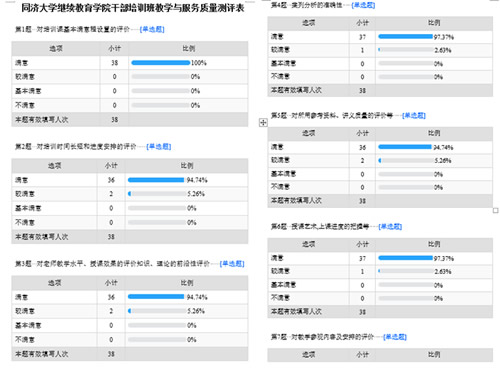
Task: Click the table move handle cross icon
Action: 263,123
